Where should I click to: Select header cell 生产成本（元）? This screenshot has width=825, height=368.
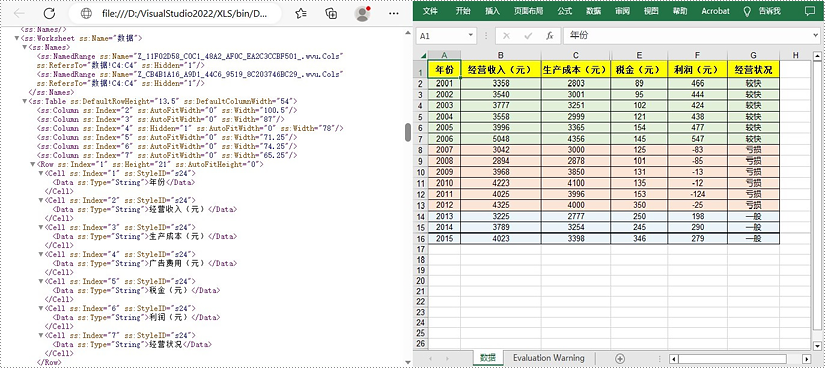pos(576,69)
